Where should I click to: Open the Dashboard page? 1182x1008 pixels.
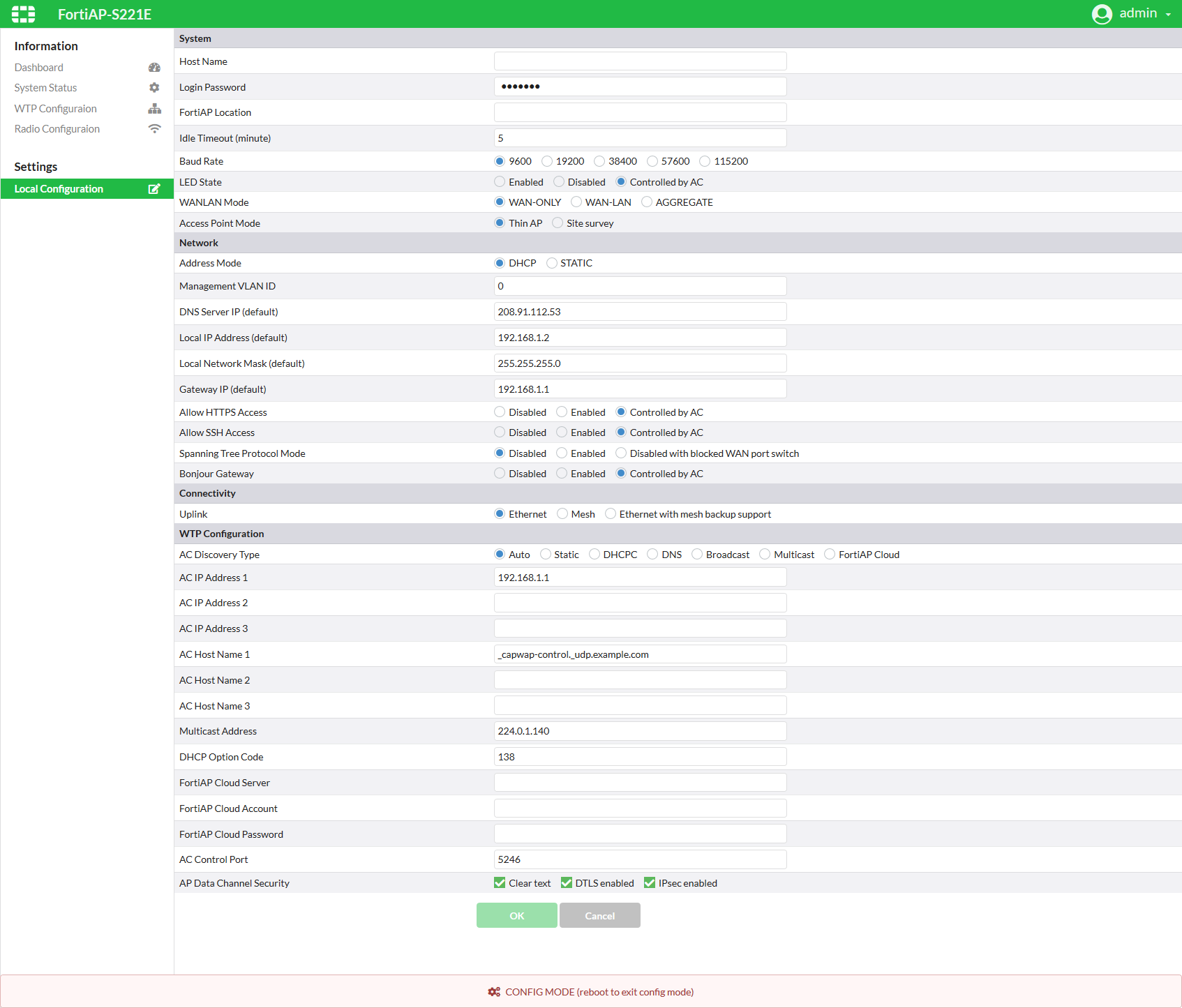point(39,68)
